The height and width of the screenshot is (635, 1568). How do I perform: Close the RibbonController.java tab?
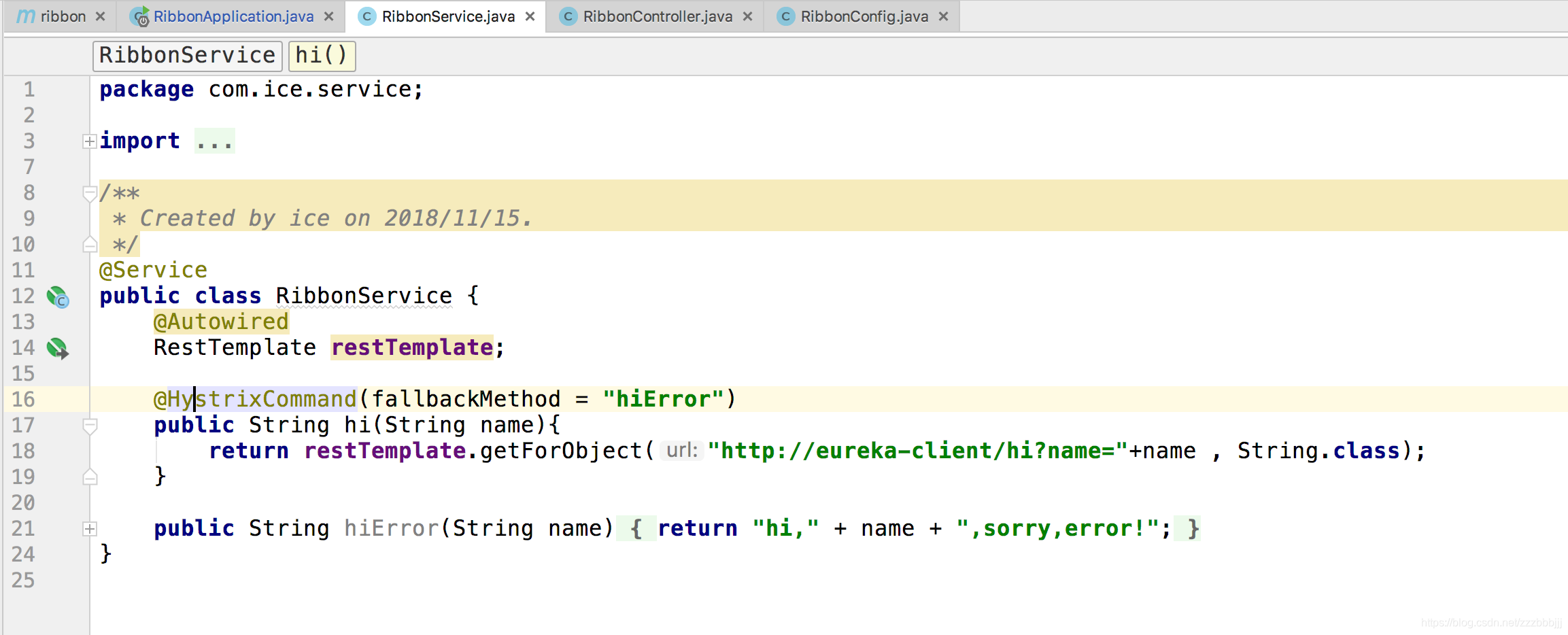[x=748, y=16]
